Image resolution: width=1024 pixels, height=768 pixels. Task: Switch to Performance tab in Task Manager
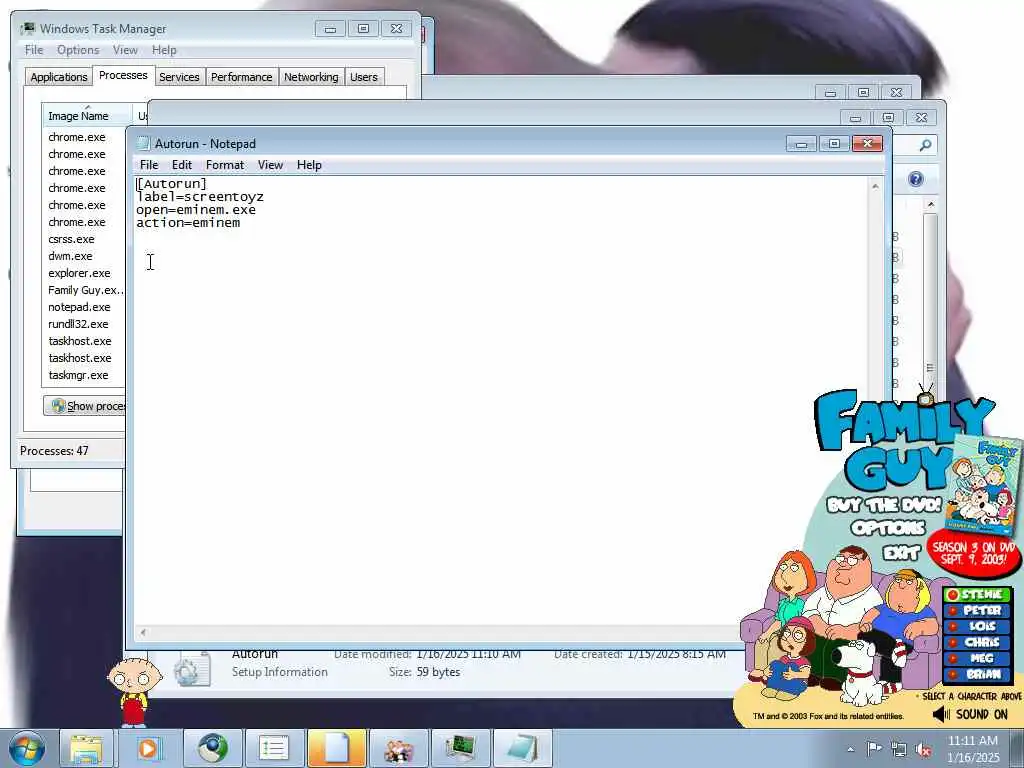click(241, 77)
